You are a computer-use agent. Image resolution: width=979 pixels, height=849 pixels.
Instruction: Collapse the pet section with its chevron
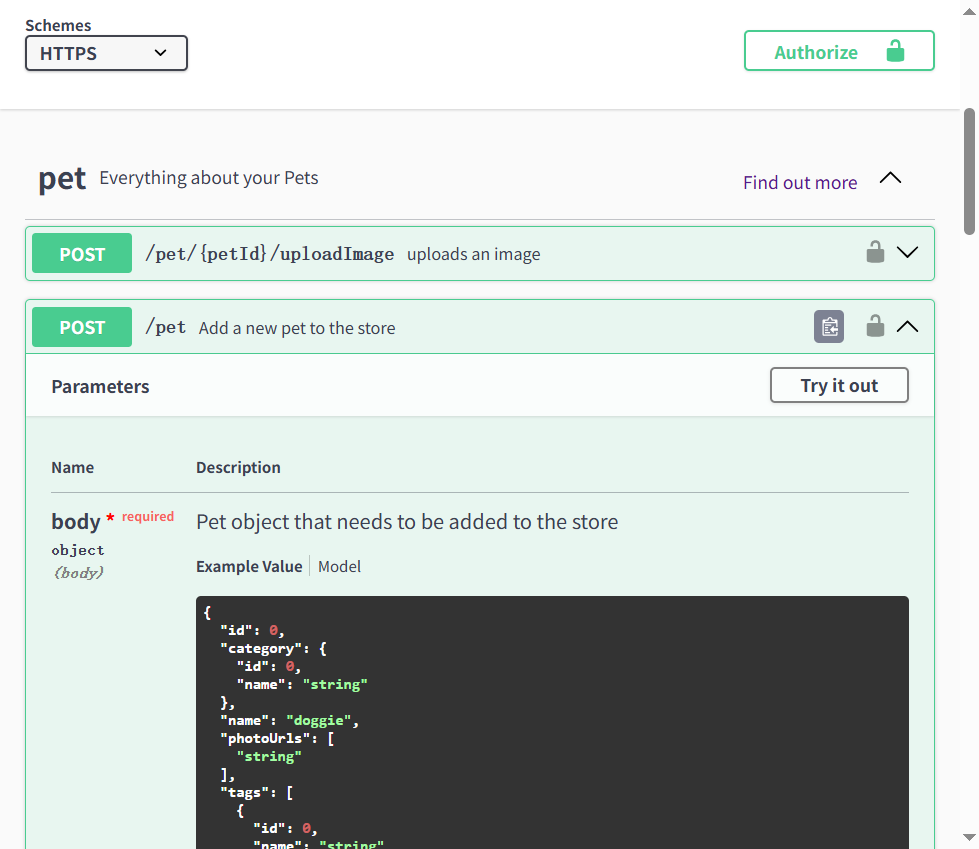(x=889, y=179)
